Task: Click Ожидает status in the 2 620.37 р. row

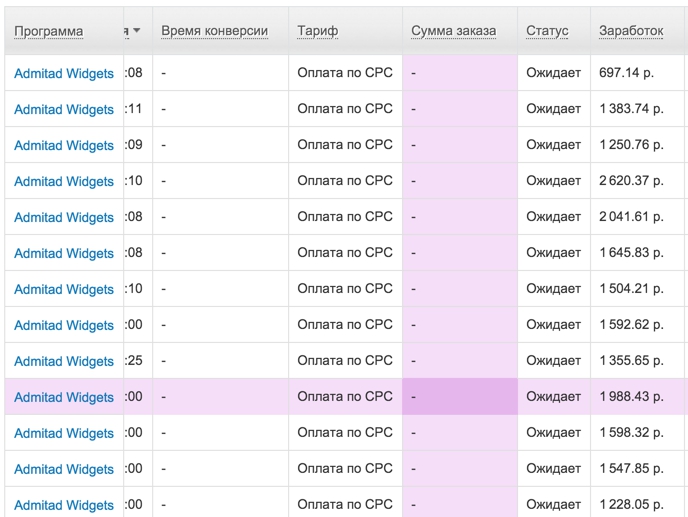Action: 553,181
